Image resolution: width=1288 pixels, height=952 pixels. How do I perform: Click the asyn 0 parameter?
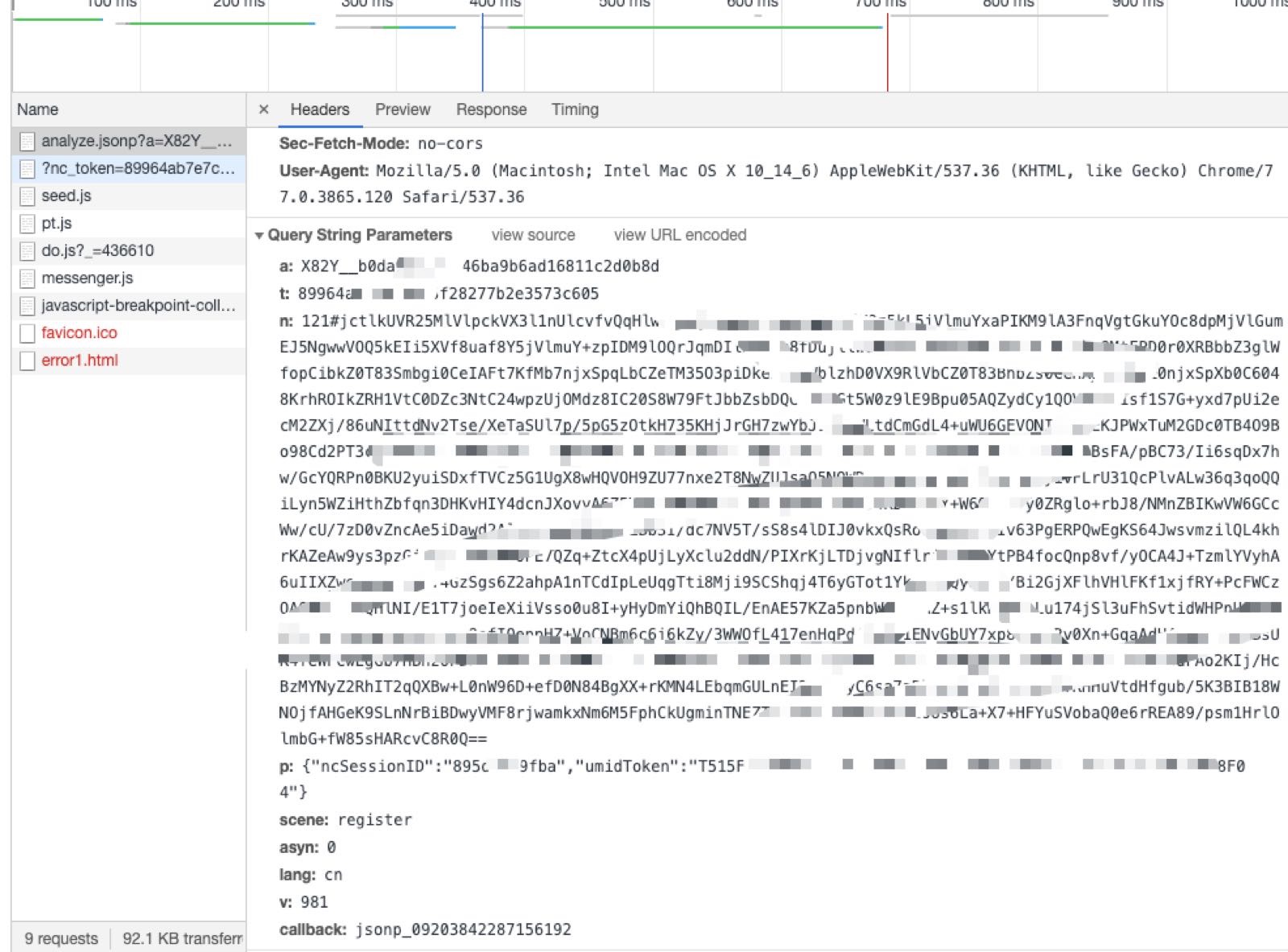tap(308, 847)
